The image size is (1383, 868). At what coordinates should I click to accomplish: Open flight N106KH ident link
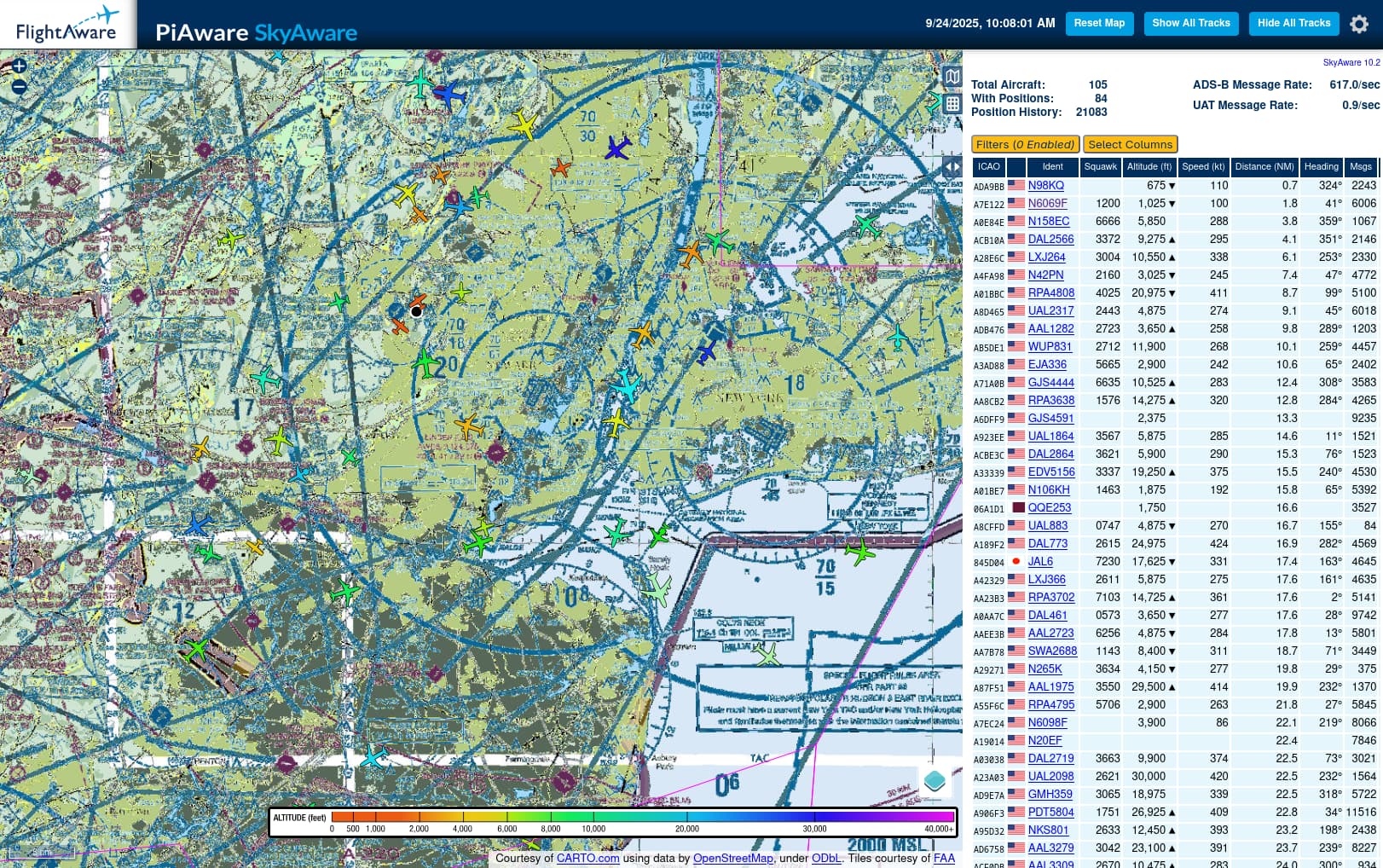[1049, 489]
